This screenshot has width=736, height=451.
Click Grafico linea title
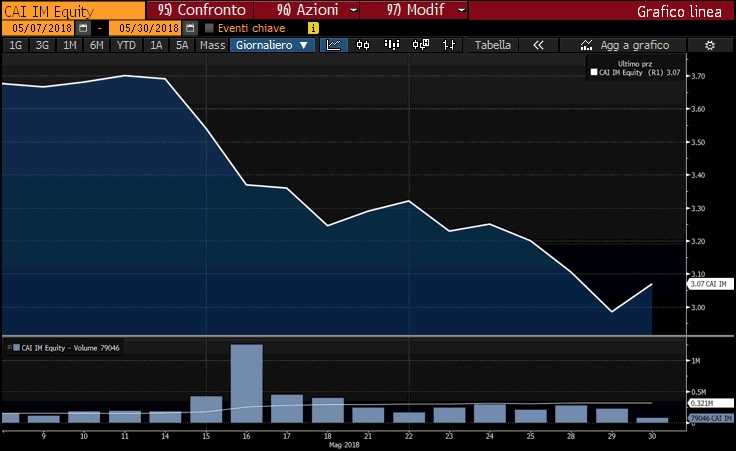coord(679,11)
